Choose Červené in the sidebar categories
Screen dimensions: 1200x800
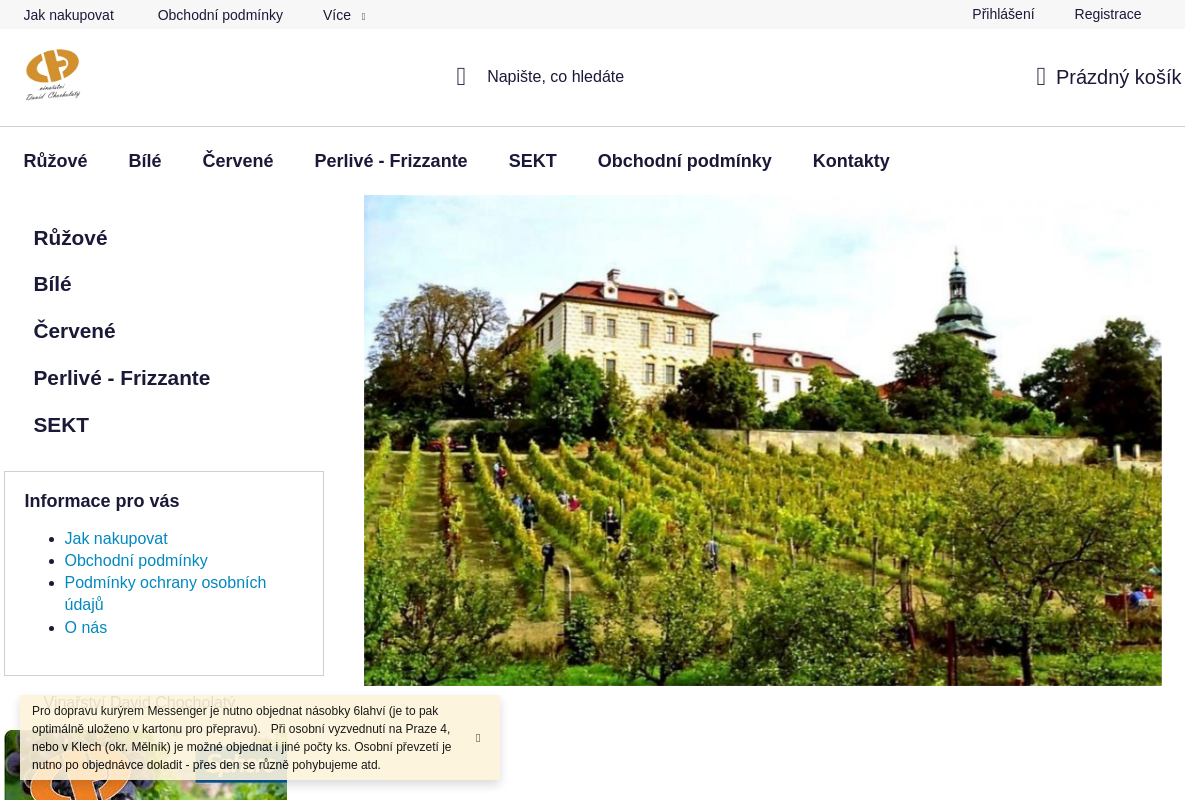pos(74,331)
